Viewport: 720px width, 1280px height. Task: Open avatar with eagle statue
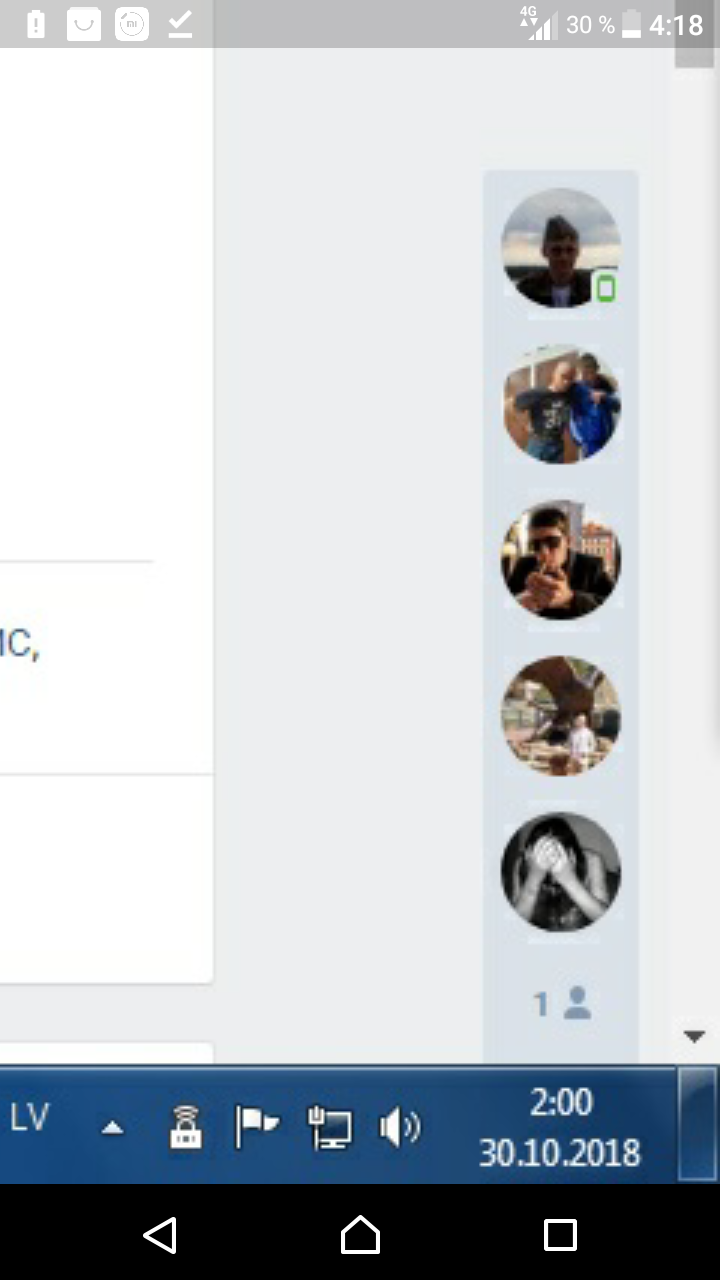click(561, 716)
